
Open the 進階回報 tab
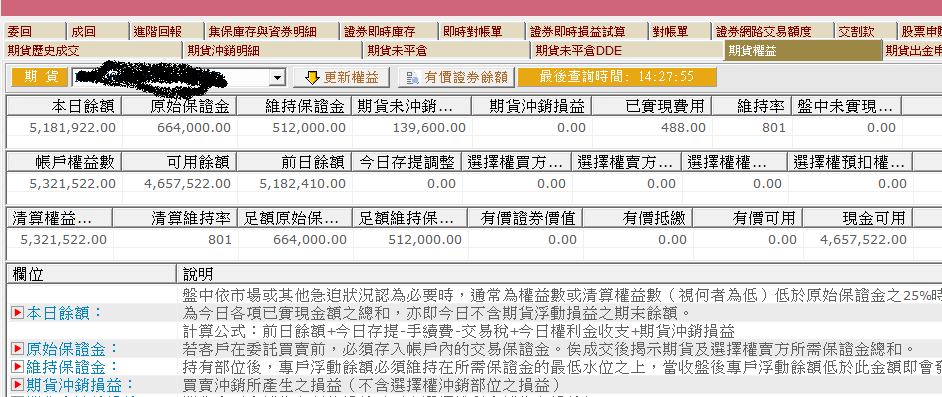(167, 31)
